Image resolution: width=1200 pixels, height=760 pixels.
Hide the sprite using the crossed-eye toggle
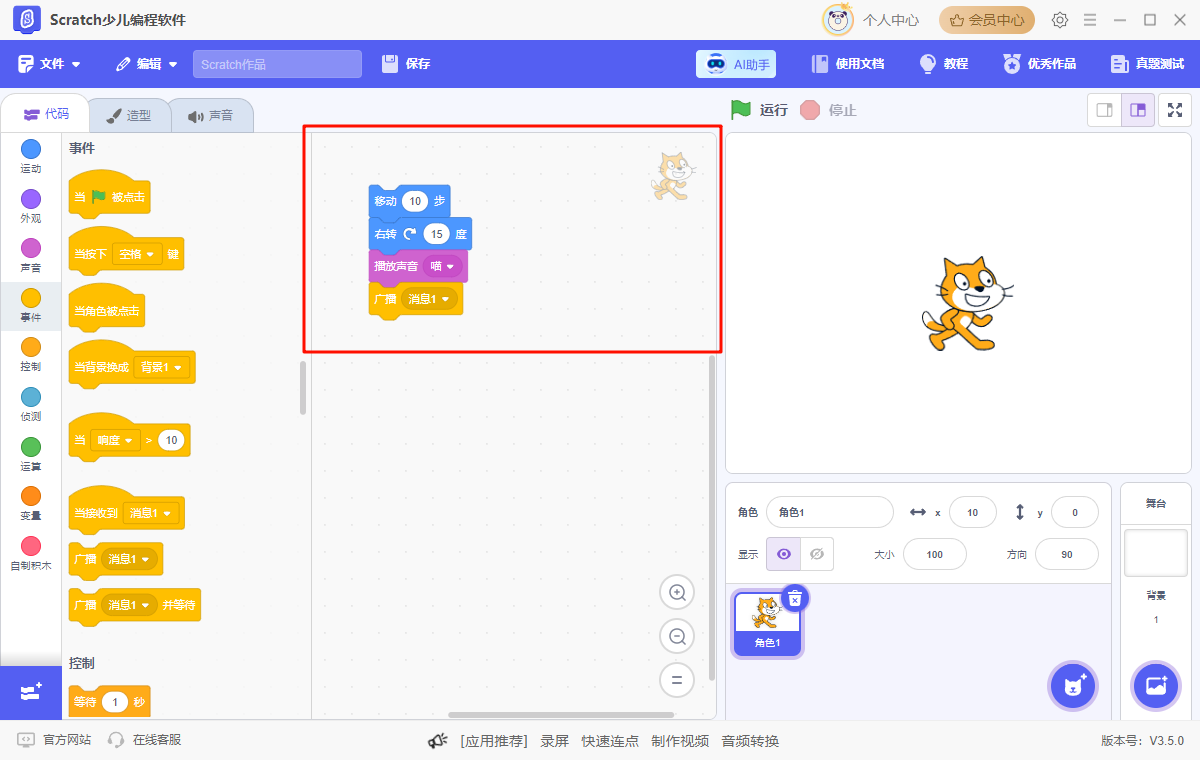(817, 554)
